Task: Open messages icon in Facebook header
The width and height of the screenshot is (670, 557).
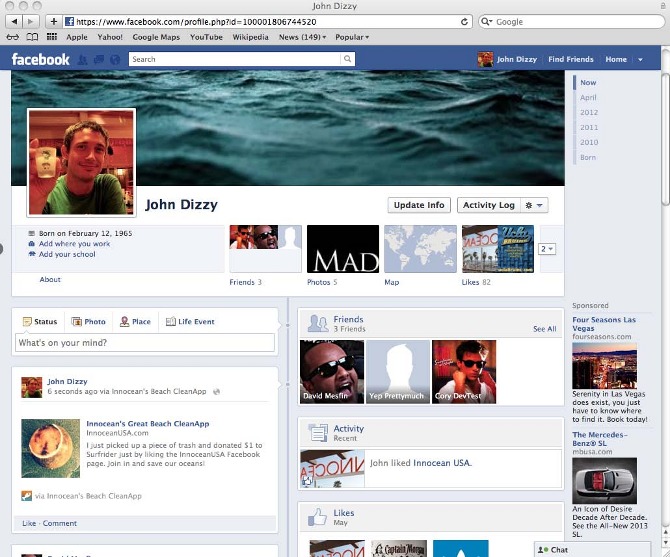Action: click(x=99, y=60)
